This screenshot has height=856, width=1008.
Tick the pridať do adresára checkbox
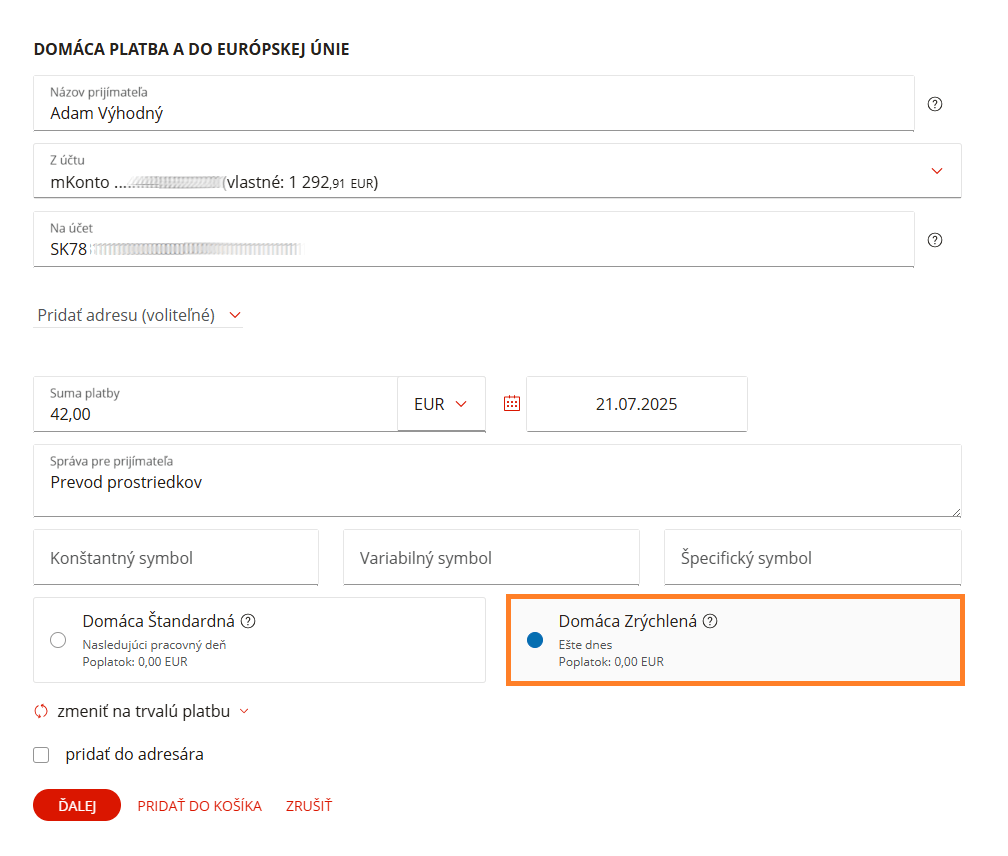(x=41, y=755)
